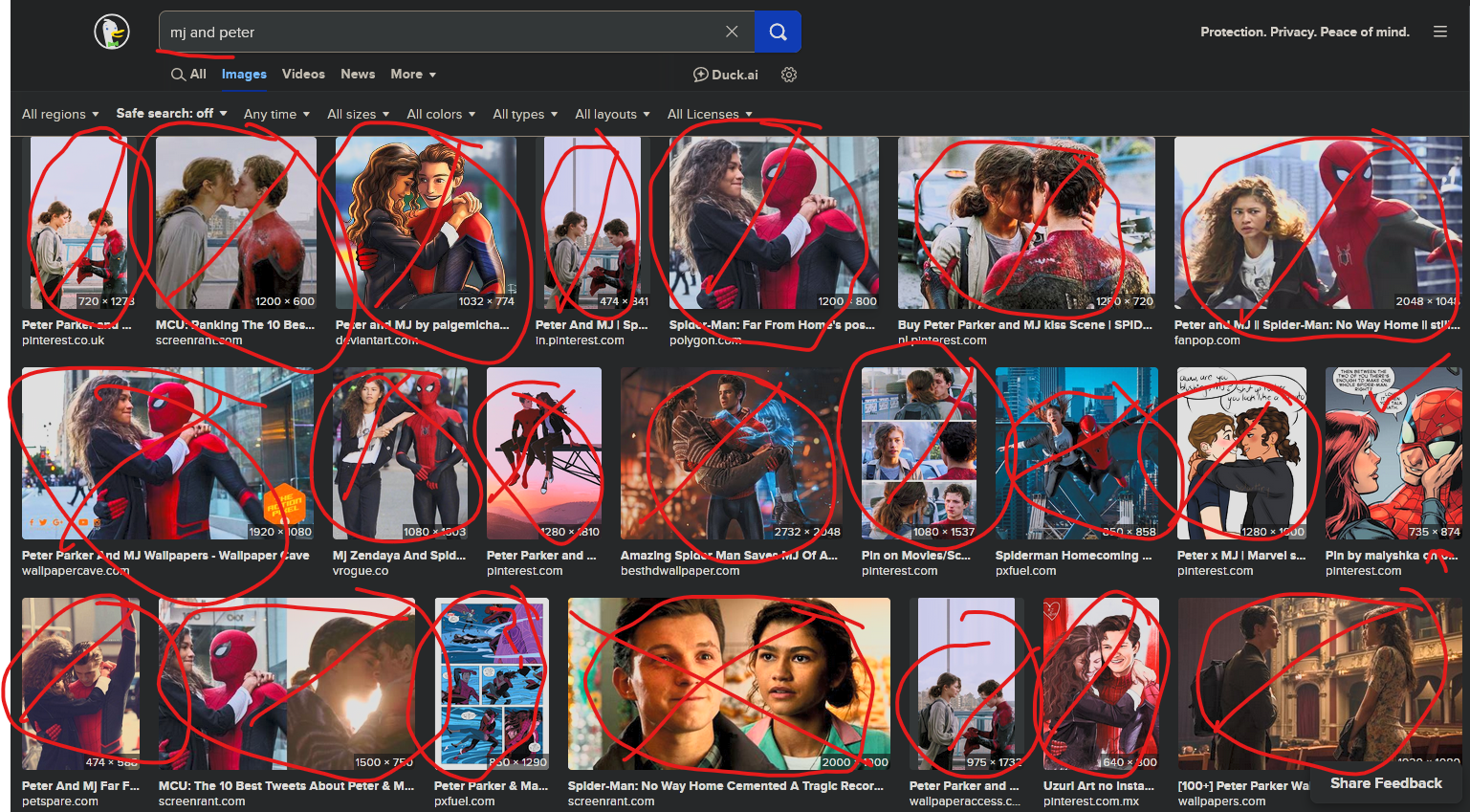Viewport: 1470px width, 812px height.
Task: Open the Uzuri Art no Insta image
Action: pyautogui.click(x=1101, y=684)
